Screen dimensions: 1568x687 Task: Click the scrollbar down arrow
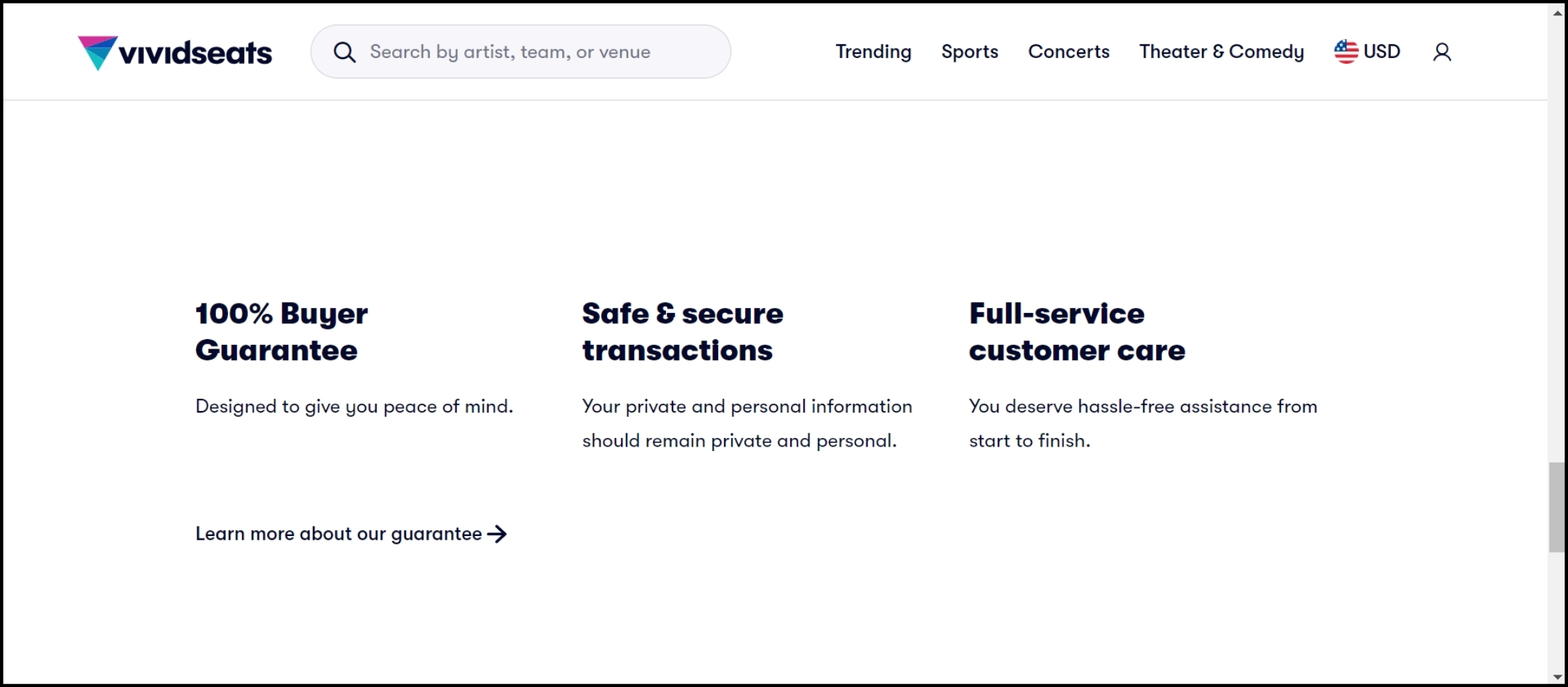pos(1557,677)
